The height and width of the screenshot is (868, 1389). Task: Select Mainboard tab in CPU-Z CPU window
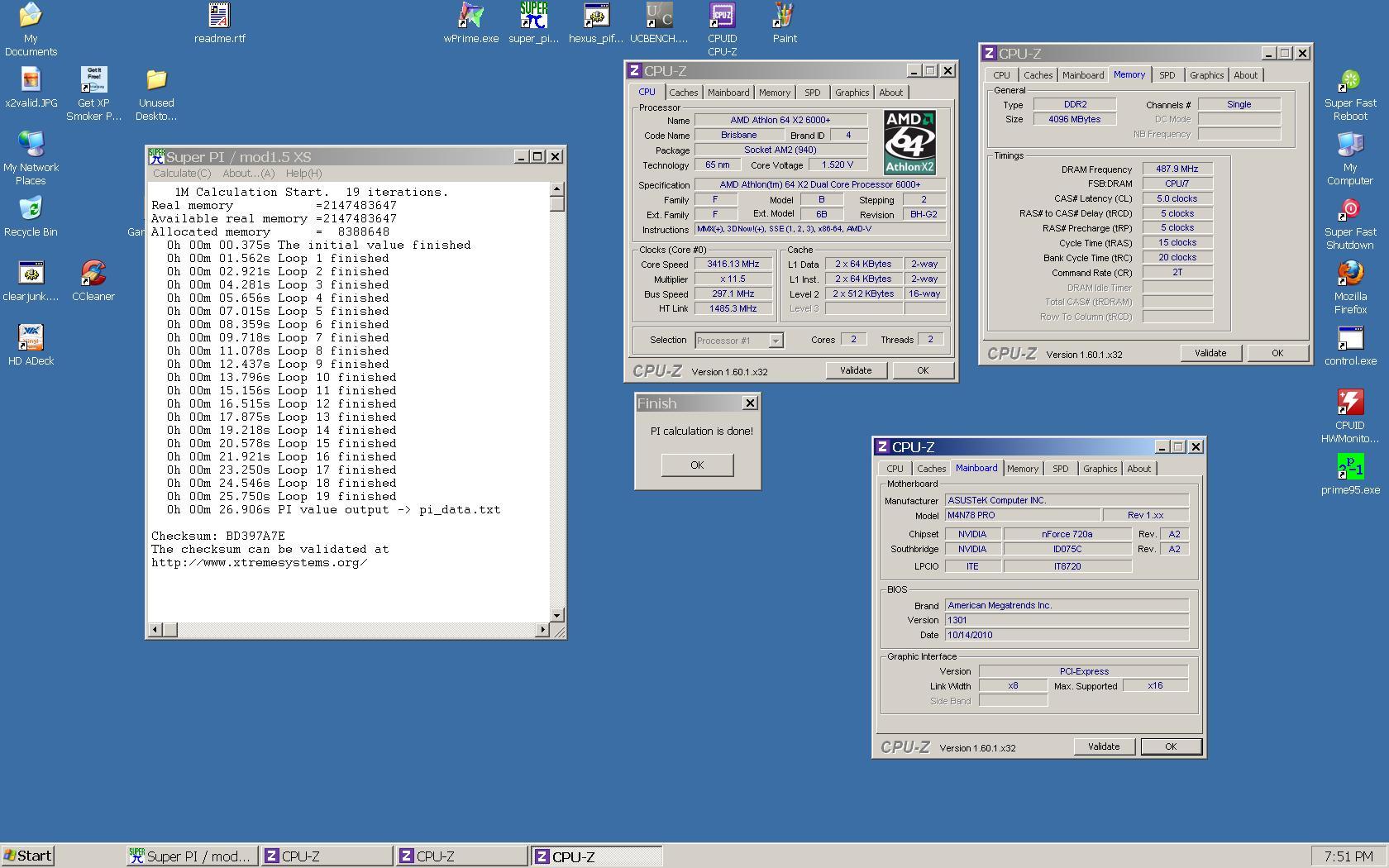coord(728,93)
